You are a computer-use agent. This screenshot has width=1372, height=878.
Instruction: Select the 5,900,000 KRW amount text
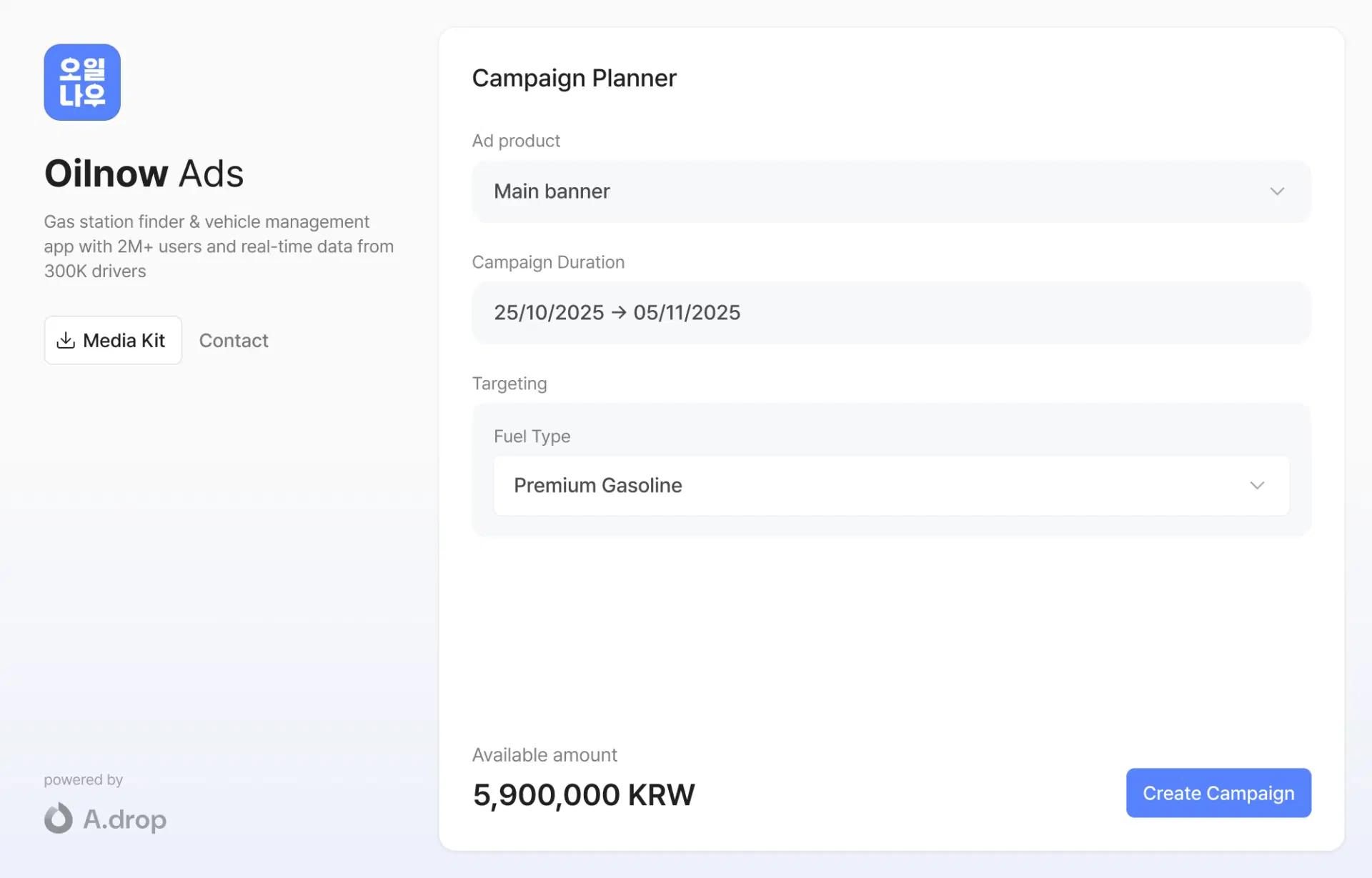584,795
